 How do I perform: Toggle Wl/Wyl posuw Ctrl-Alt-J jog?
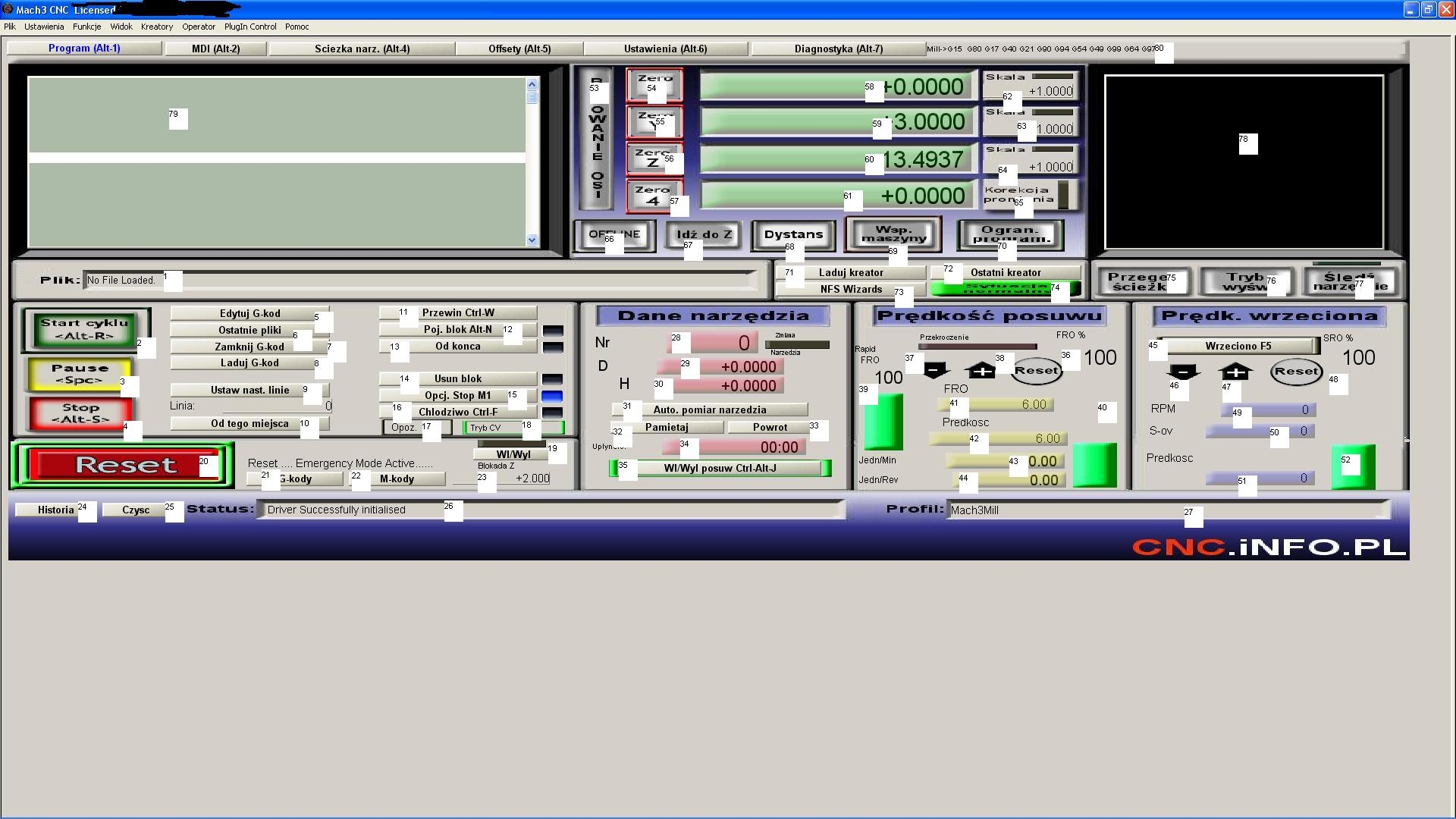click(x=720, y=468)
